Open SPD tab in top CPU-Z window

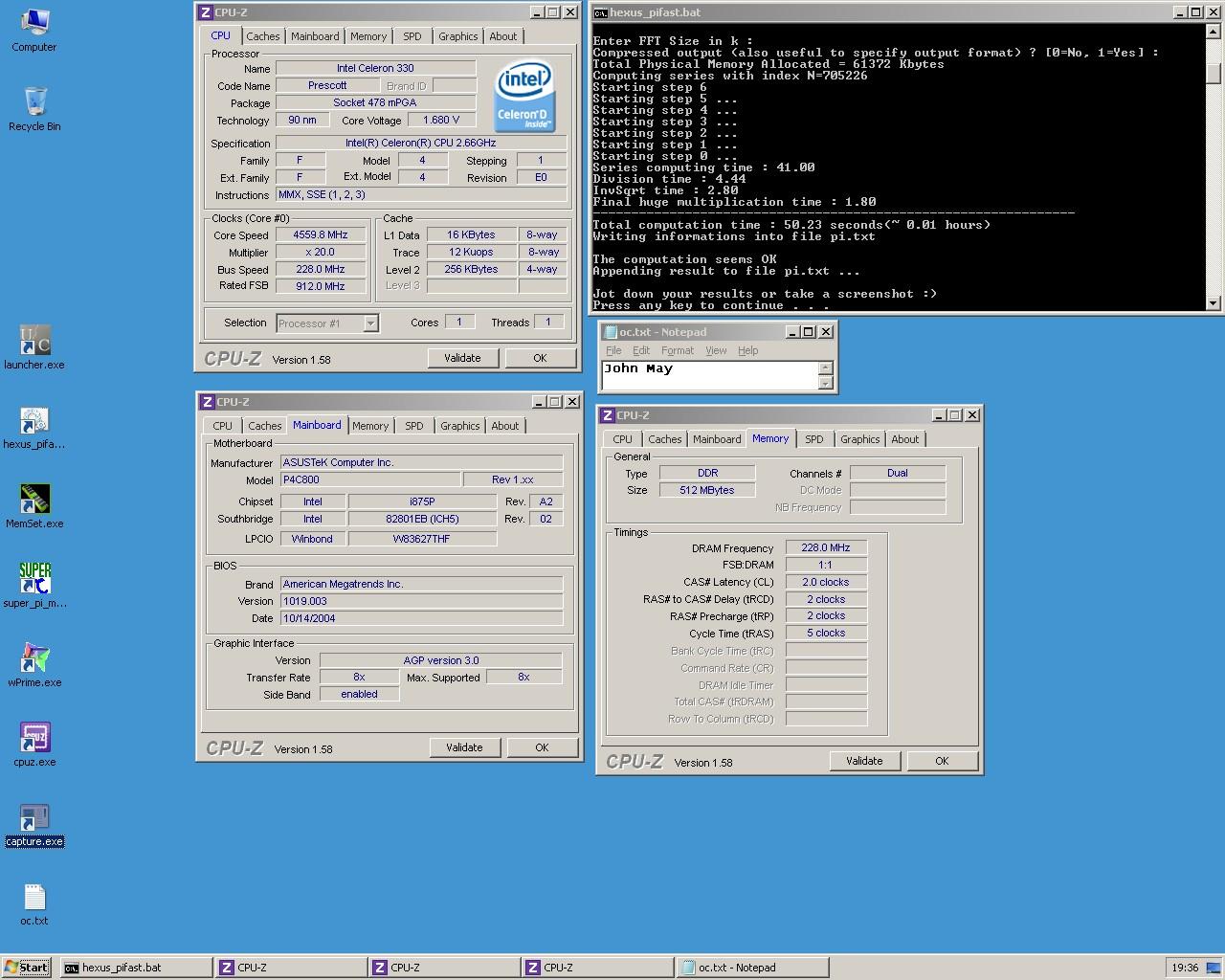point(412,36)
